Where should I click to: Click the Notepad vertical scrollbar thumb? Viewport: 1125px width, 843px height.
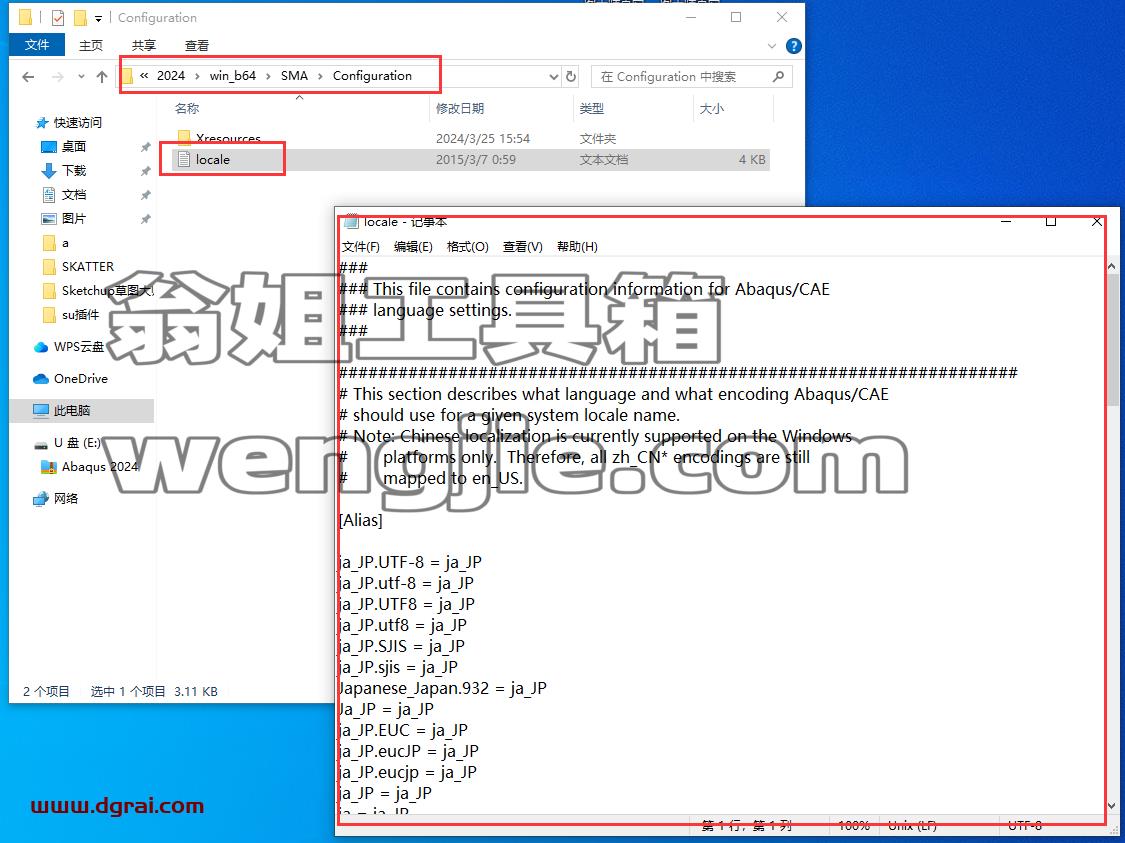pyautogui.click(x=1112, y=339)
